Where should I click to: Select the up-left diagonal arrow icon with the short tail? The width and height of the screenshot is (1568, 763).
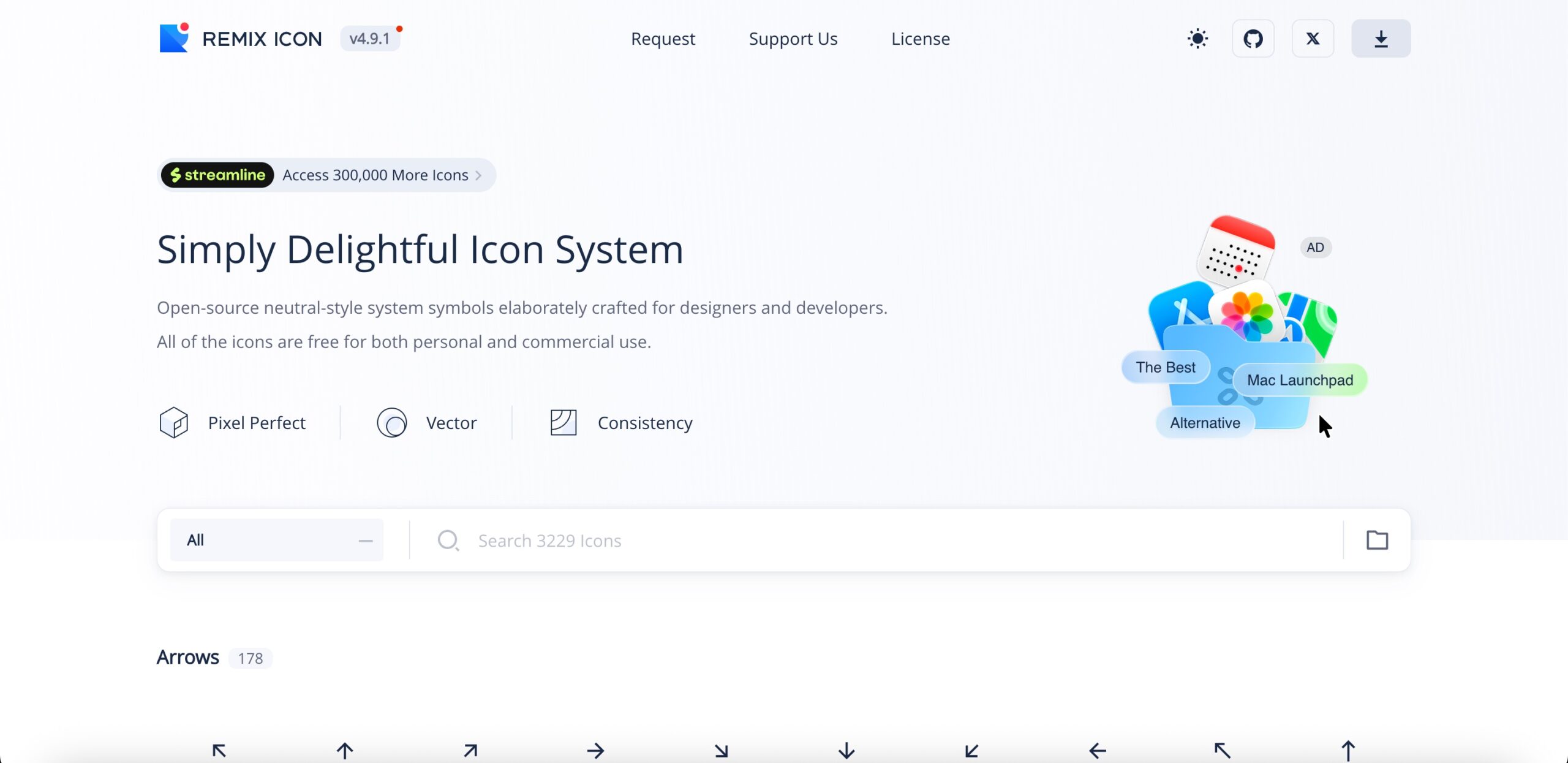point(219,750)
